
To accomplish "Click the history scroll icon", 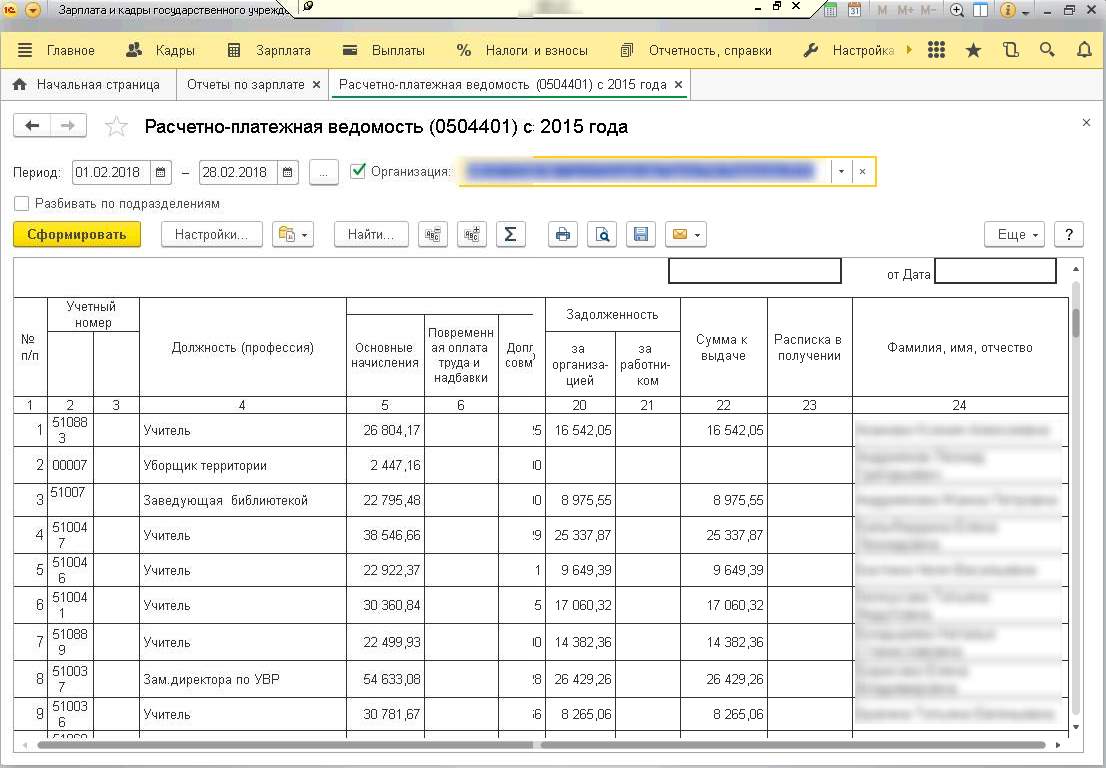I will 1010,50.
